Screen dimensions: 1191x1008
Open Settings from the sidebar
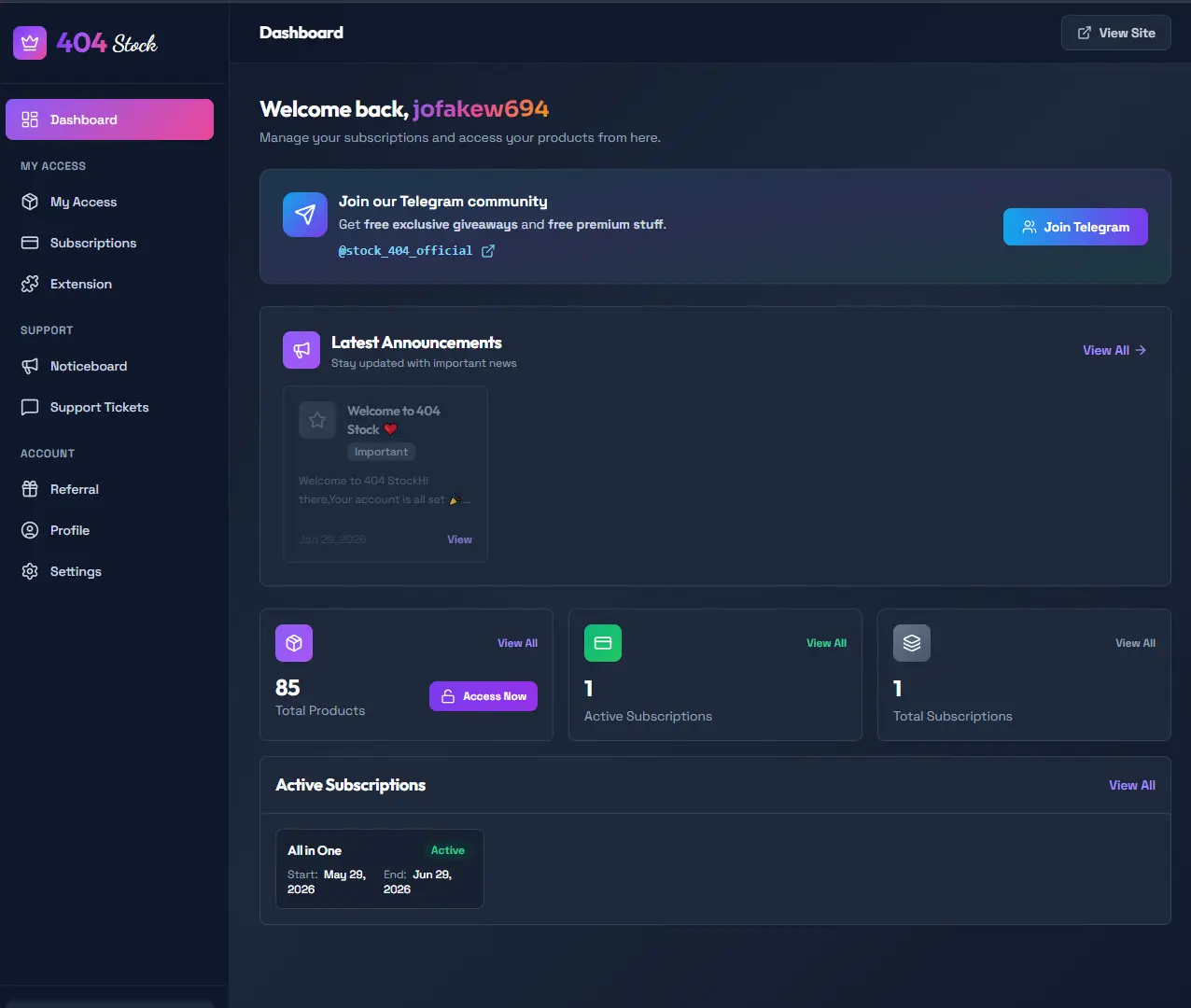(x=109, y=571)
